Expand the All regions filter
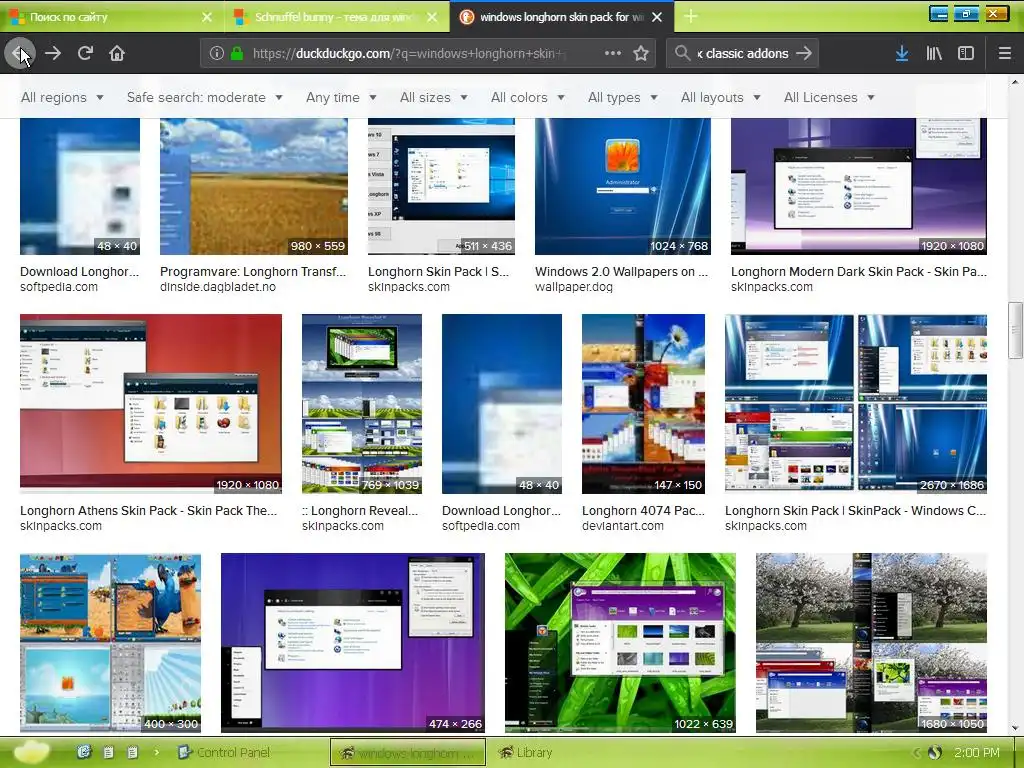1024x768 pixels. [x=62, y=97]
